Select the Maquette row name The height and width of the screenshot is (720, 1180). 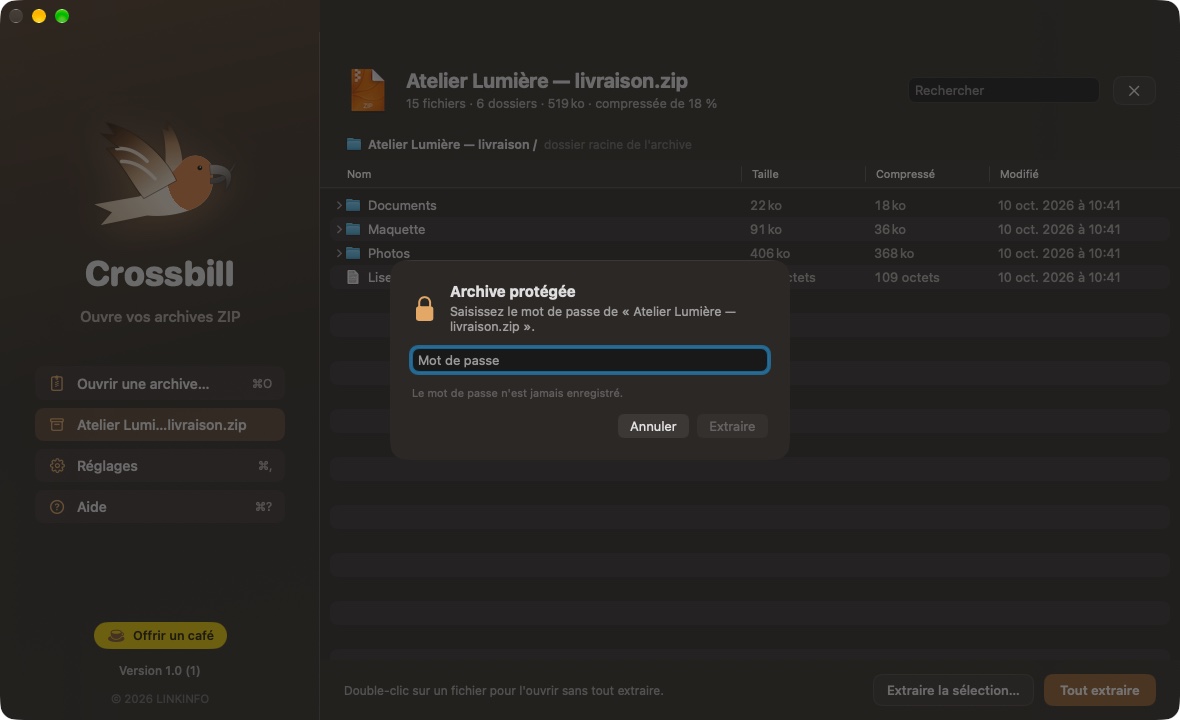tap(397, 229)
